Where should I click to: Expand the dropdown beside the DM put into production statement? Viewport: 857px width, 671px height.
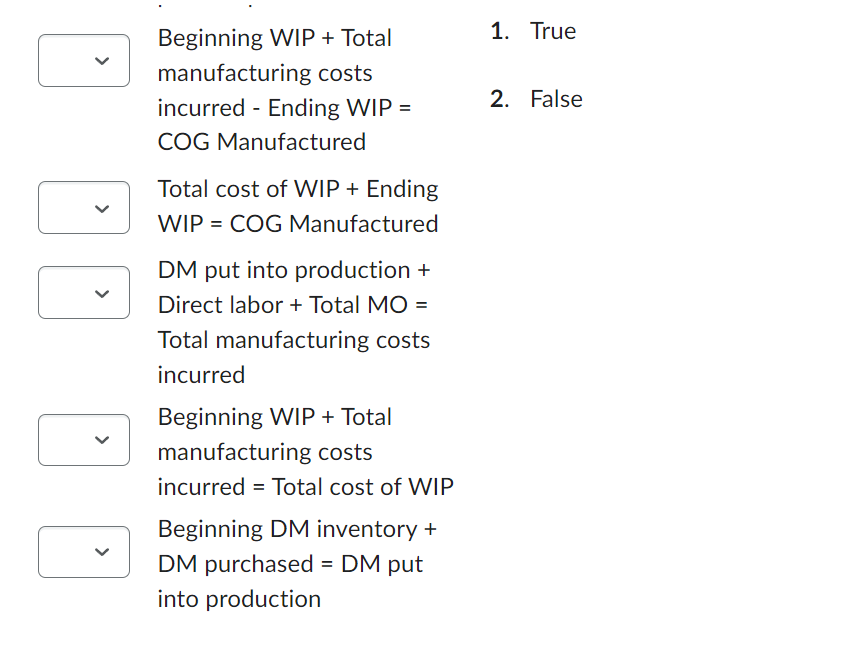click(x=83, y=551)
